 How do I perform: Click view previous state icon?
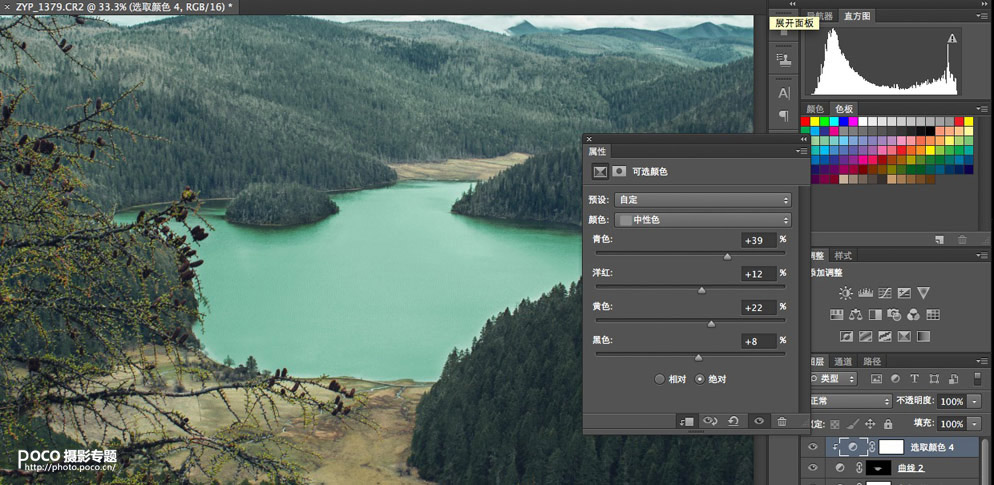point(710,421)
